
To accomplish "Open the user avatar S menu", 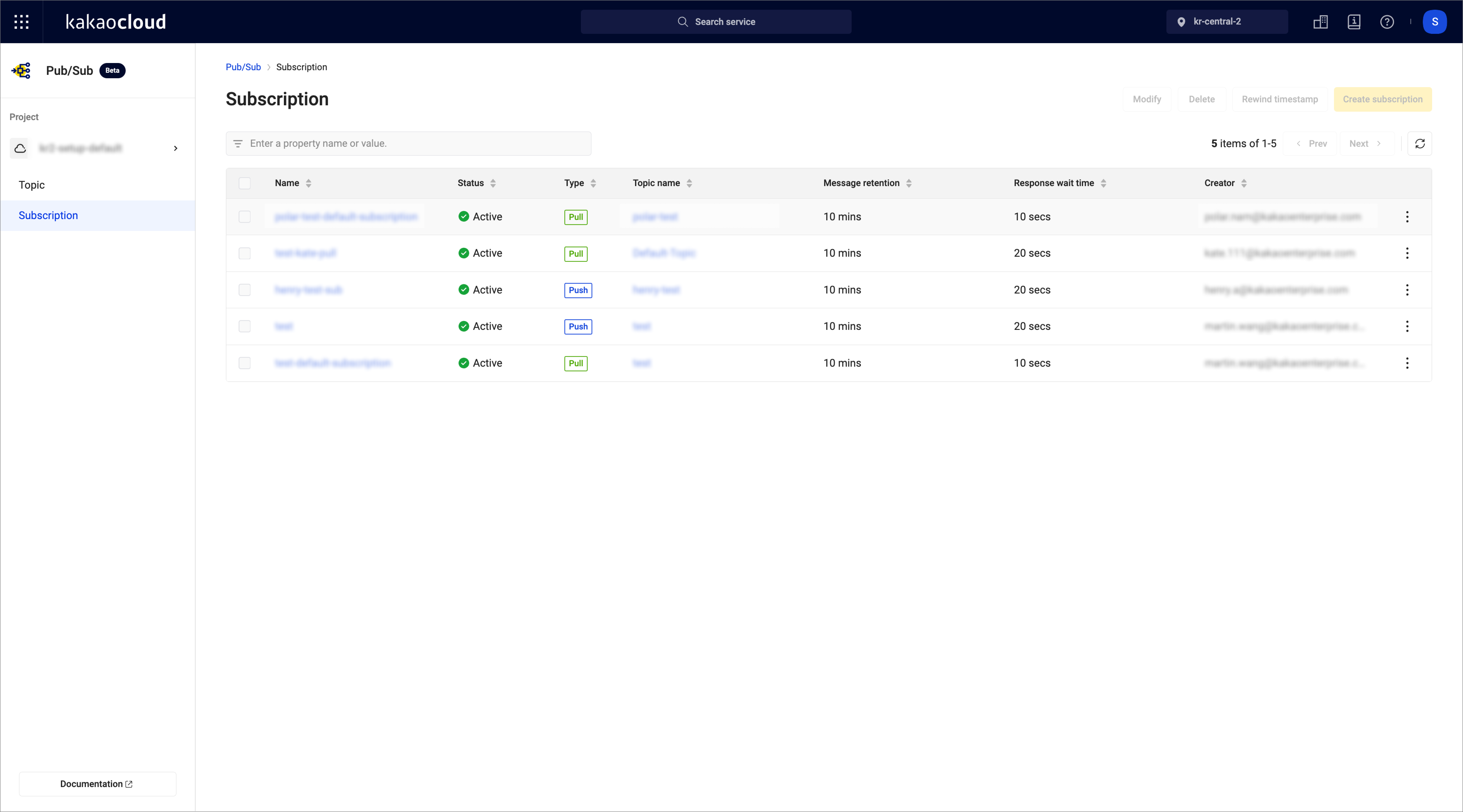I will pos(1435,22).
